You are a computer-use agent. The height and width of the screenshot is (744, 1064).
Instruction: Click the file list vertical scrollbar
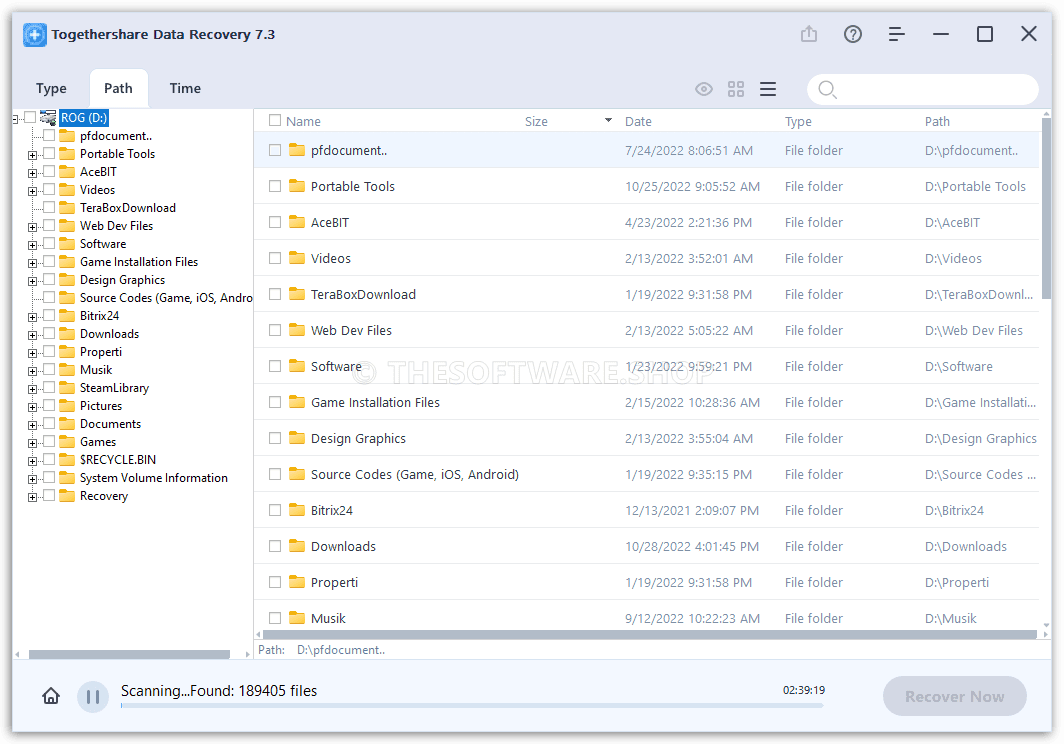(x=1046, y=207)
